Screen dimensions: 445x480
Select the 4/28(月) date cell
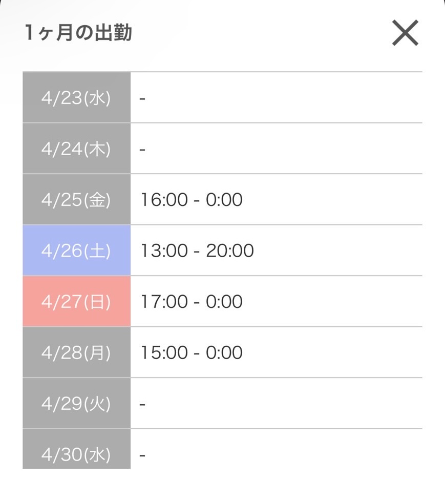pos(77,352)
